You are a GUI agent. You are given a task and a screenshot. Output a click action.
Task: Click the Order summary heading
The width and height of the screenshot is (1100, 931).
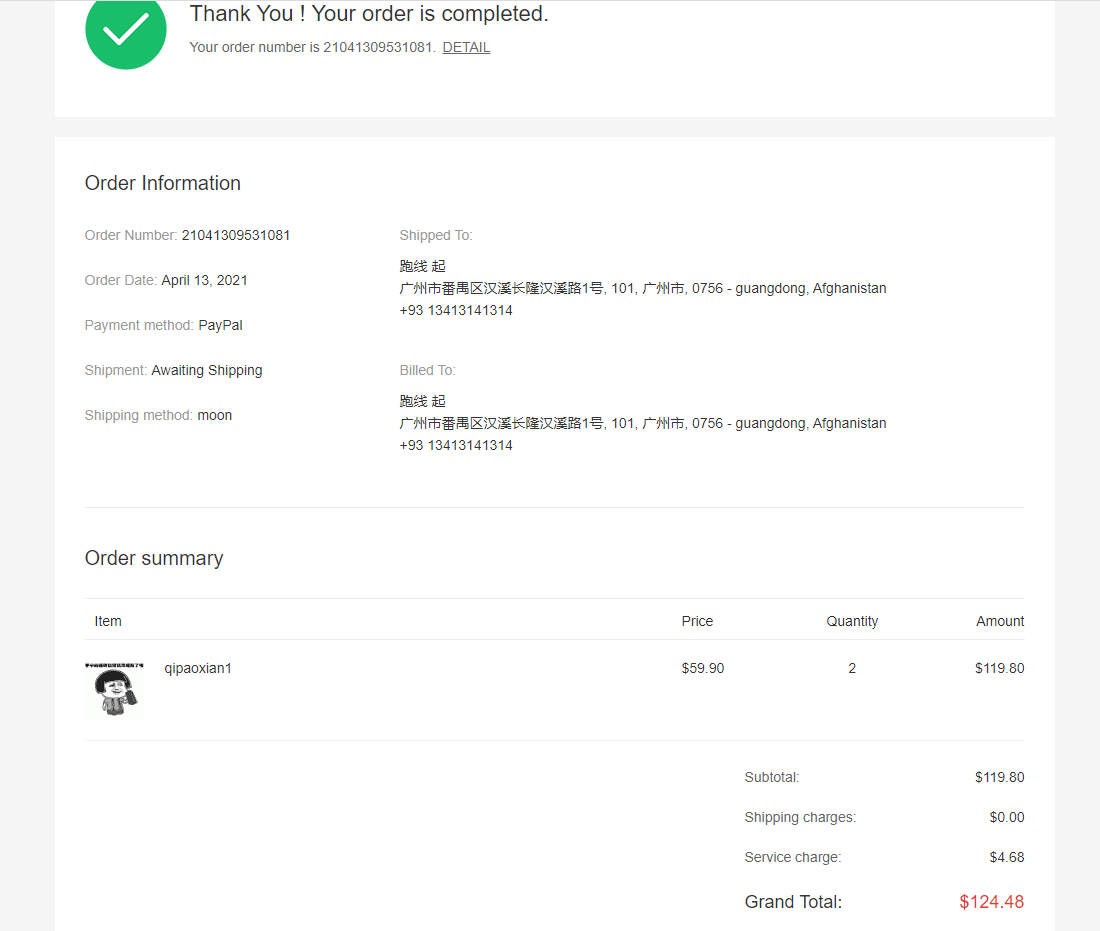coord(154,558)
